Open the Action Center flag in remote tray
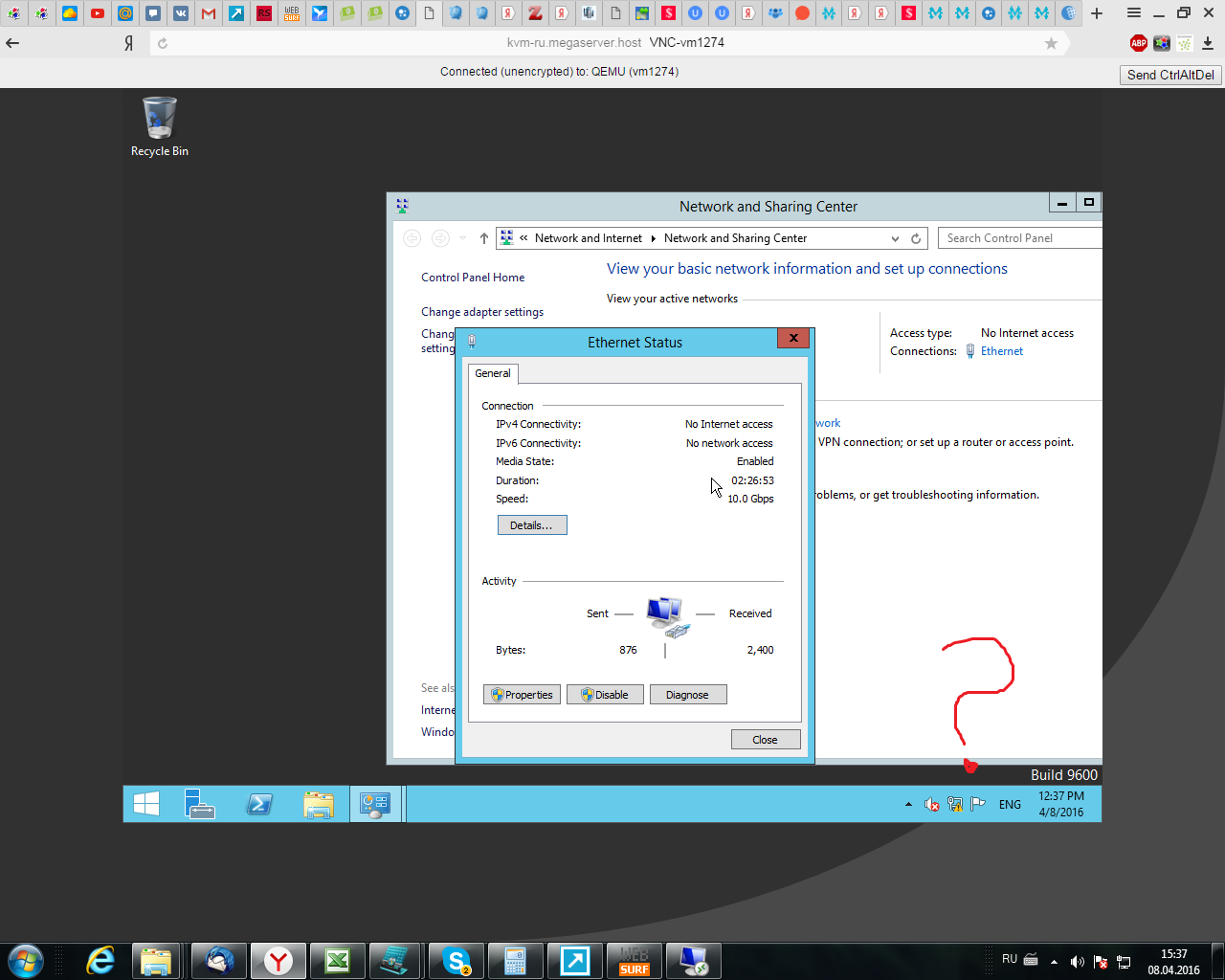This screenshot has height=980, width=1225. click(977, 805)
